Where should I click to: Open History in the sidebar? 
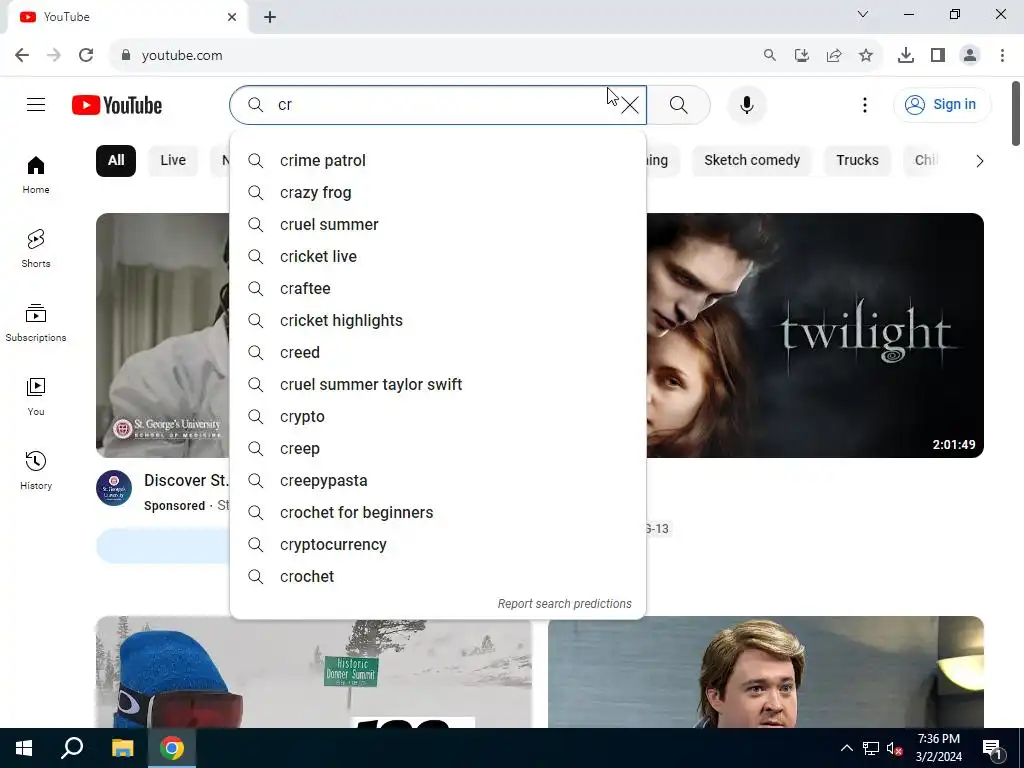[x=36, y=470]
